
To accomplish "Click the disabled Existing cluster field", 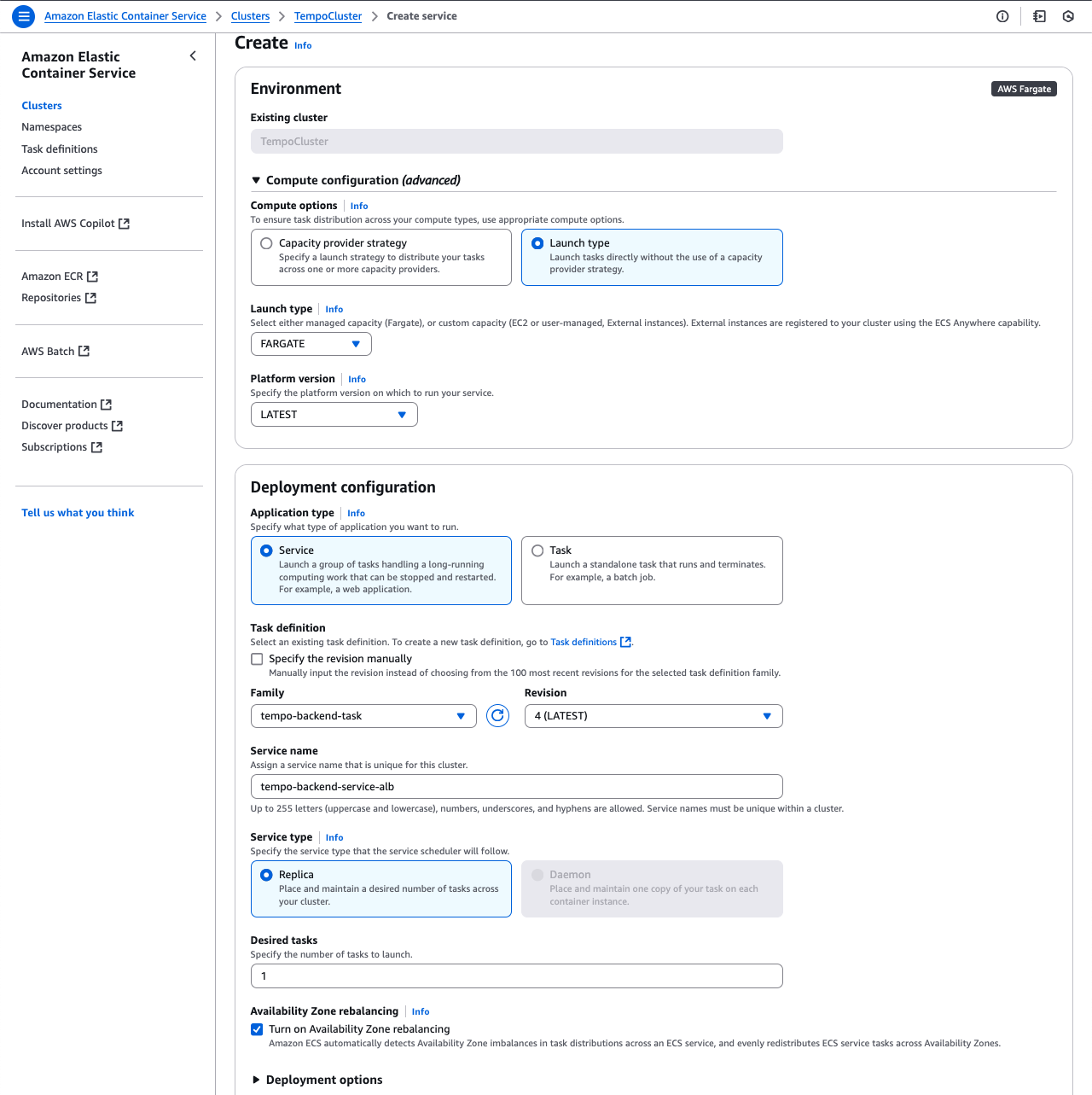I will pyautogui.click(x=517, y=142).
